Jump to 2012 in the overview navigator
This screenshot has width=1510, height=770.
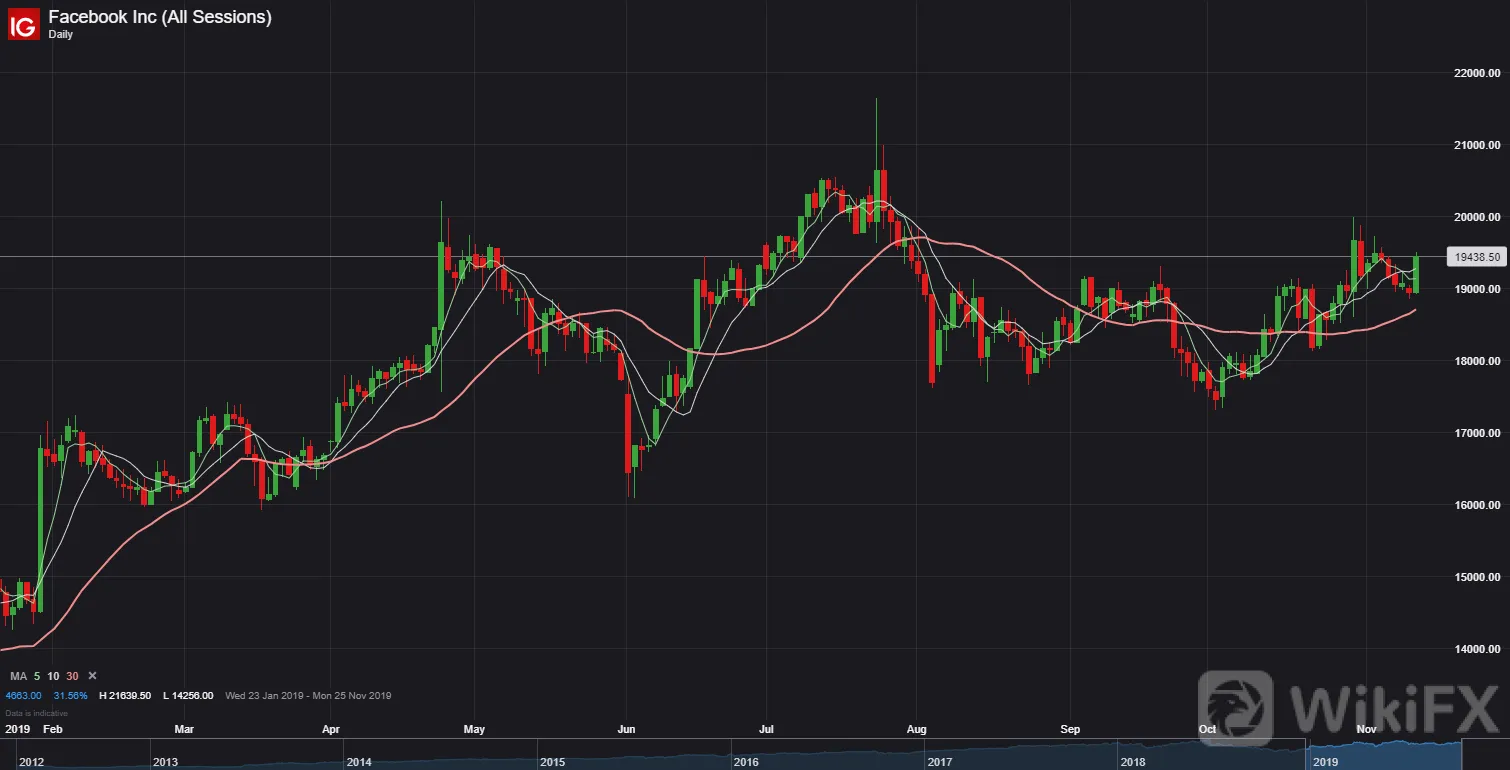tap(31, 762)
